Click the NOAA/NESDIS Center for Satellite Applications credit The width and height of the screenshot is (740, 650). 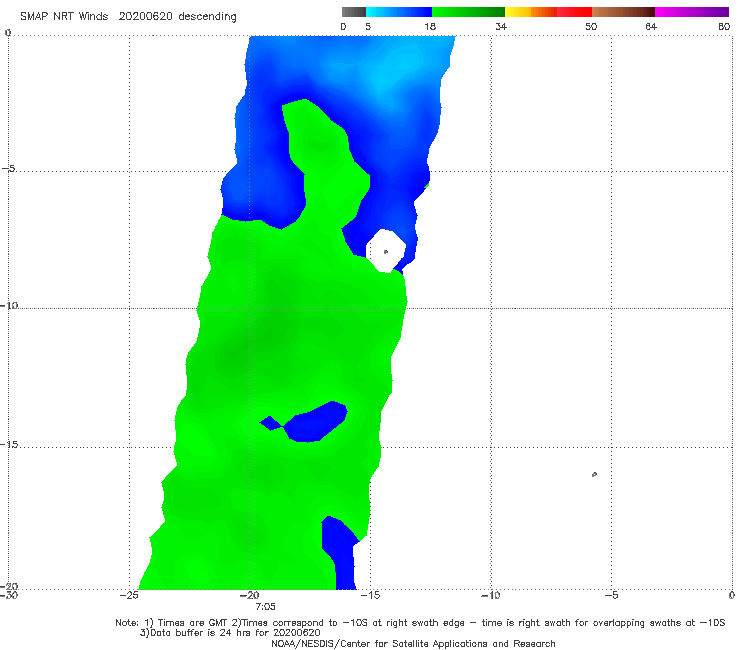tap(413, 644)
